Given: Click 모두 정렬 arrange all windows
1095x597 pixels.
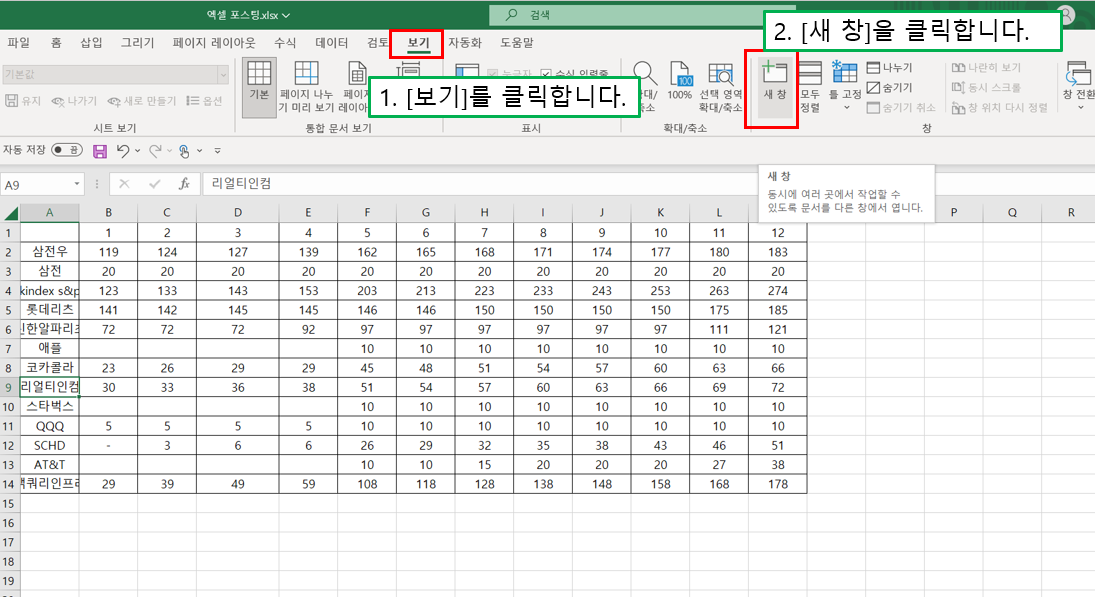Looking at the screenshot, I should [x=809, y=87].
